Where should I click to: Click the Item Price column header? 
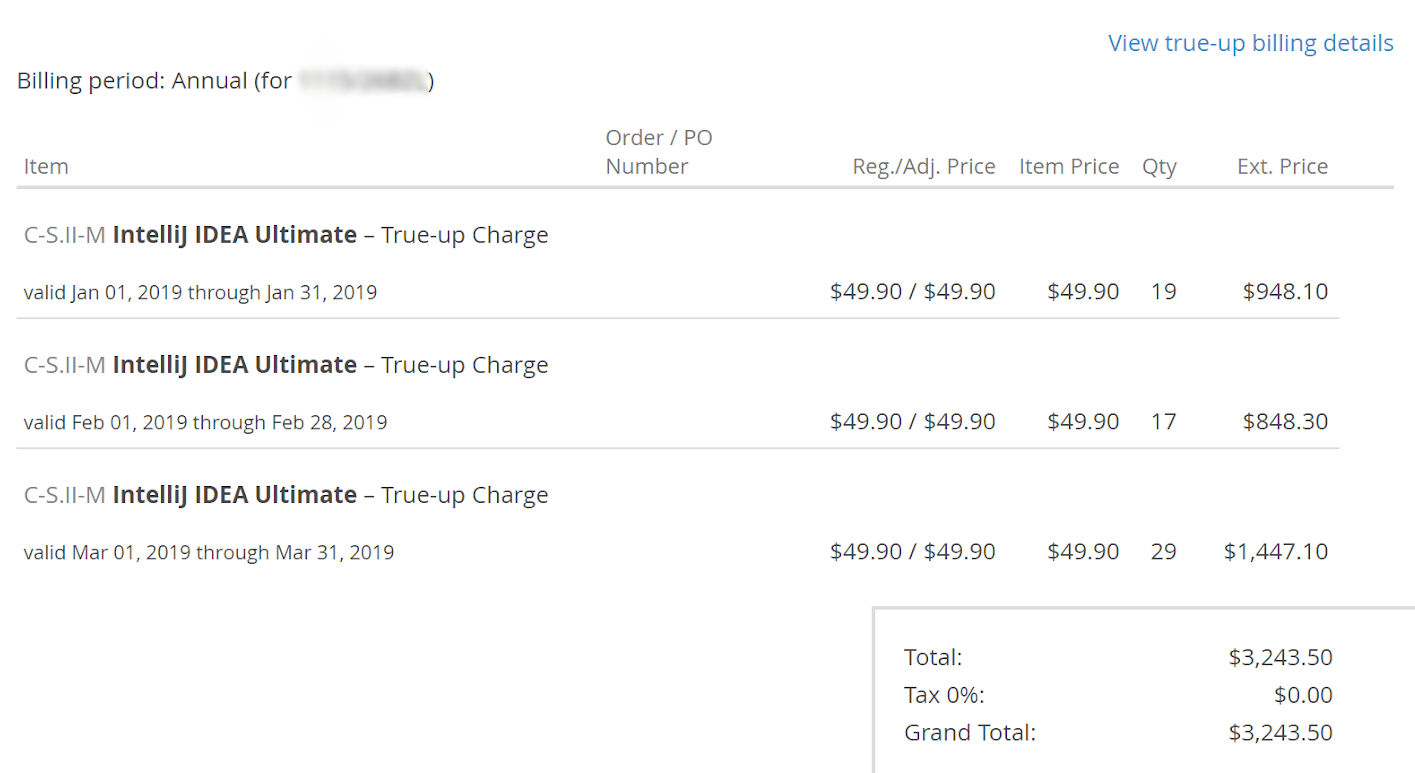1068,166
